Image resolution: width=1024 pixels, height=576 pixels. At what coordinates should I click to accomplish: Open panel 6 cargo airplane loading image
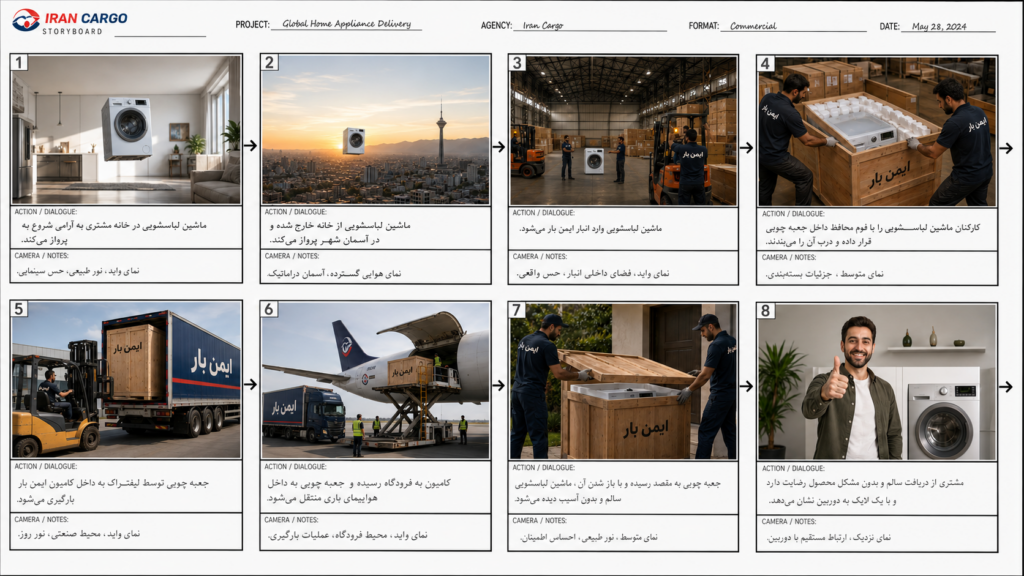click(376, 380)
